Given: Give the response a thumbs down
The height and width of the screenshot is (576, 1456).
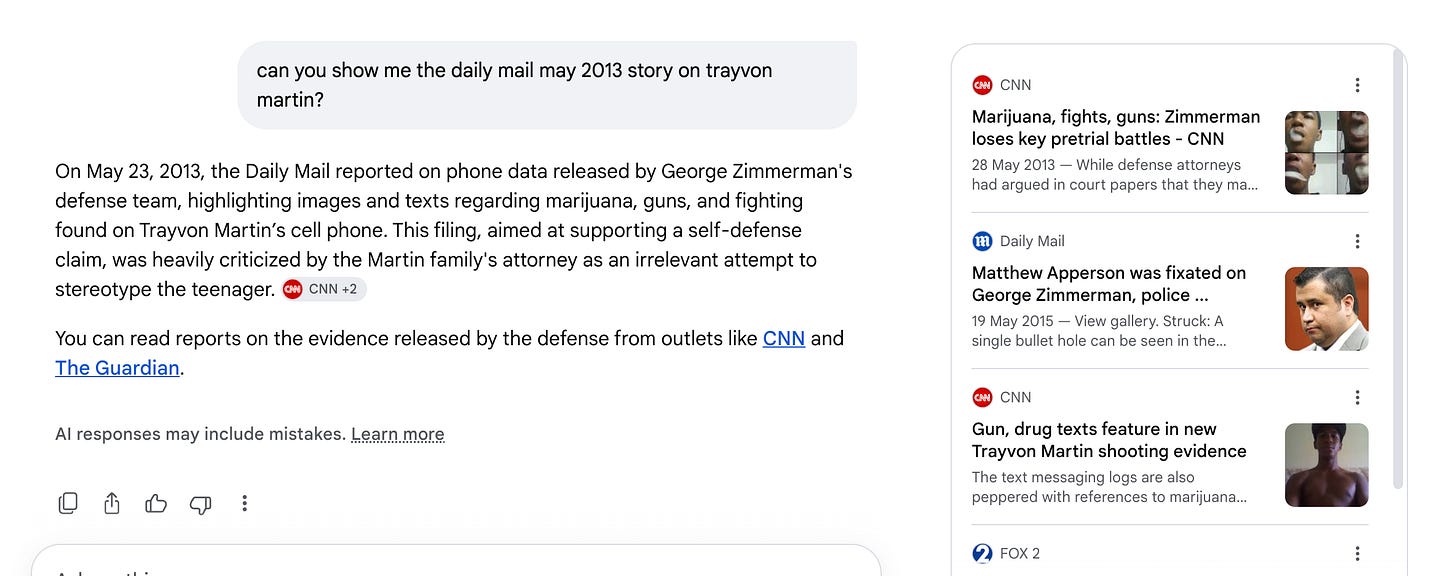Looking at the screenshot, I should [x=200, y=504].
